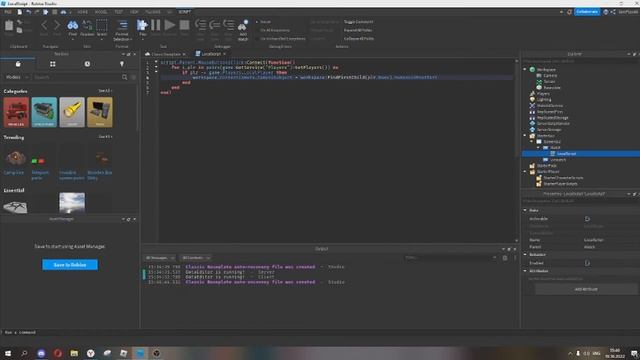
Task: Switch to the TEST ribbon tab
Action: point(118,12)
